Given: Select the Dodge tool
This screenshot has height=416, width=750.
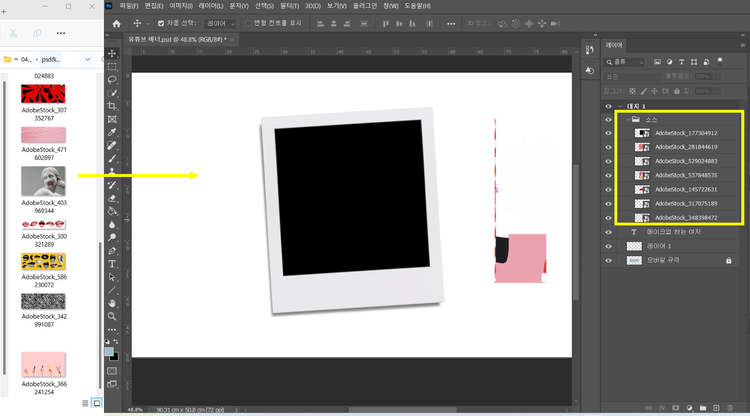Looking at the screenshot, I should (x=112, y=238).
